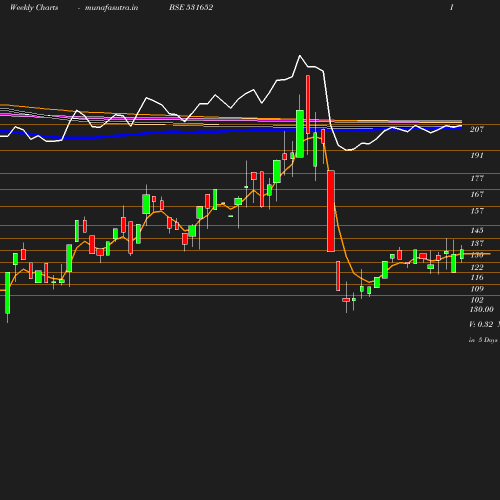Click the "BSE 531652" symbol label

[191, 7]
